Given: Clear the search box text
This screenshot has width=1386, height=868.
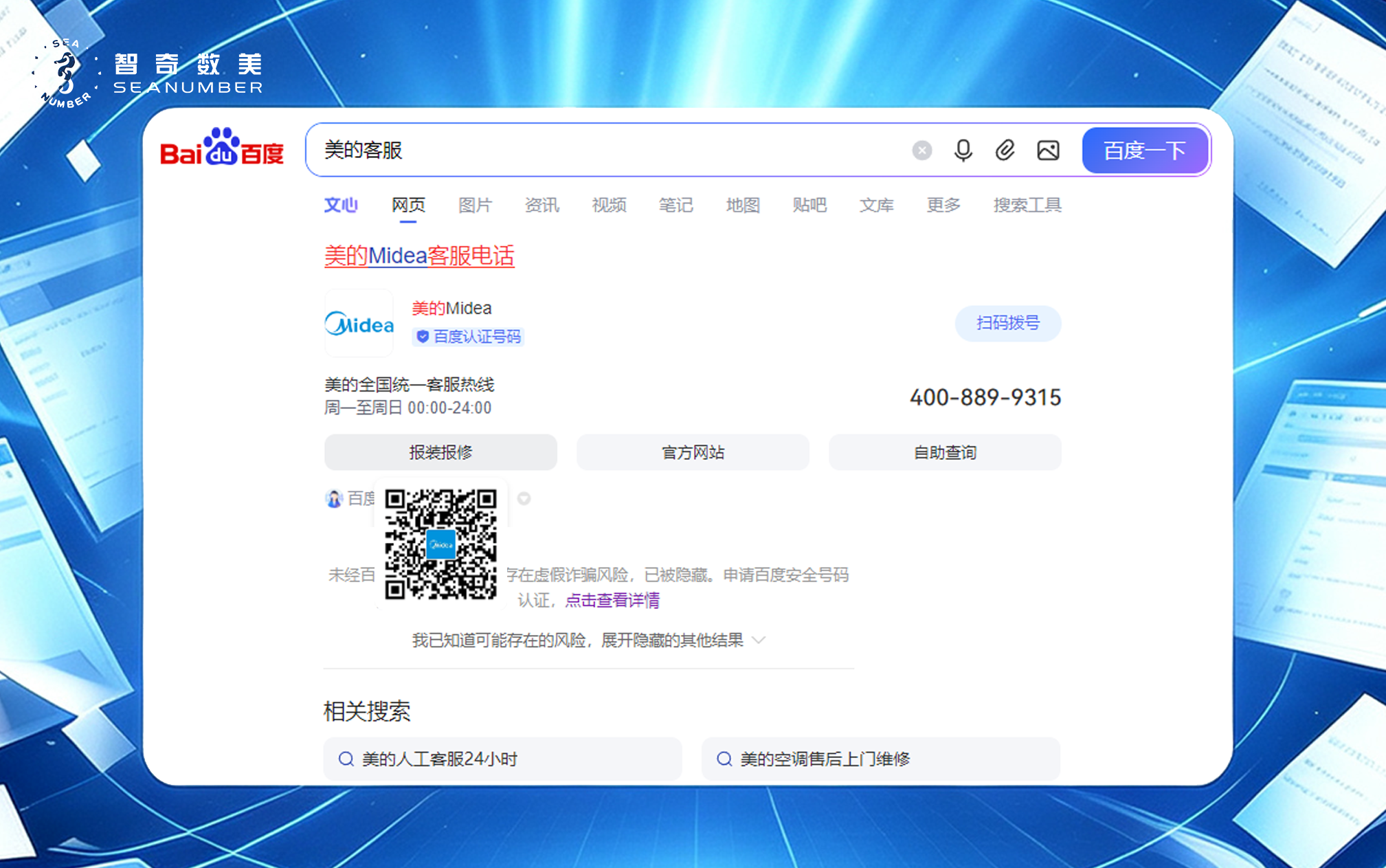Looking at the screenshot, I should tap(921, 150).
